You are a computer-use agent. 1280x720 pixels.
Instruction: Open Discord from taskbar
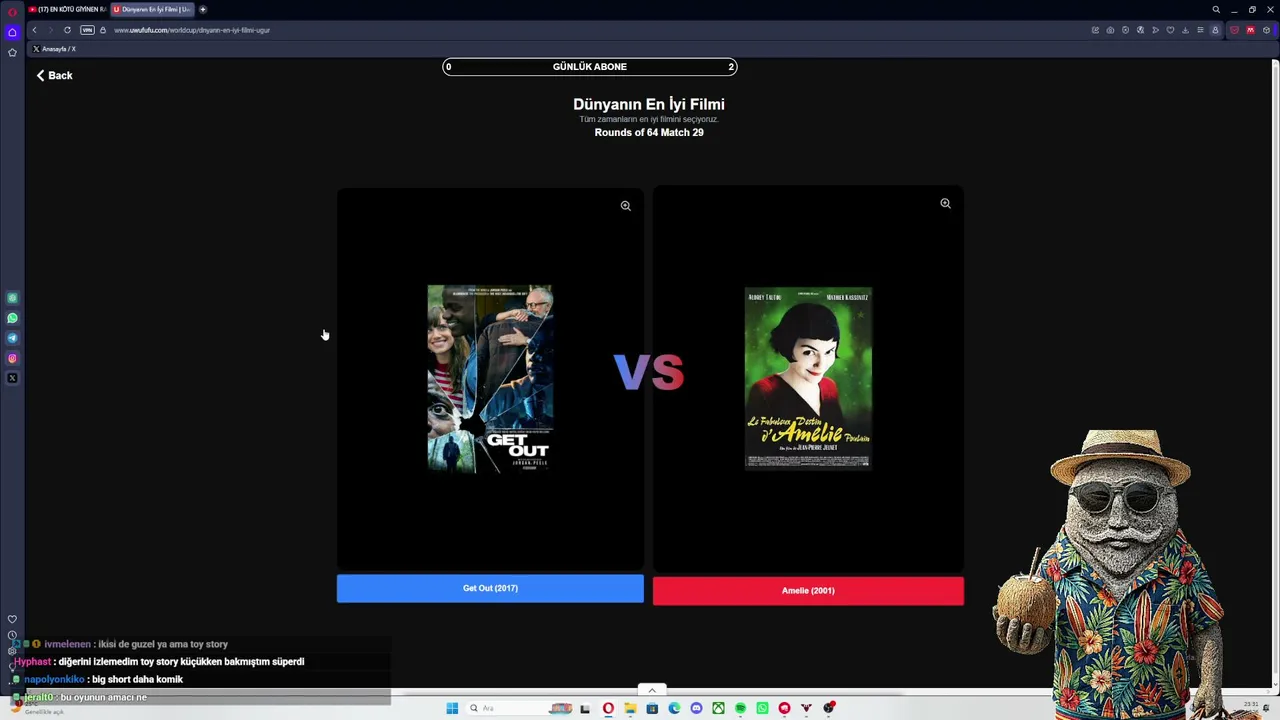(696, 708)
